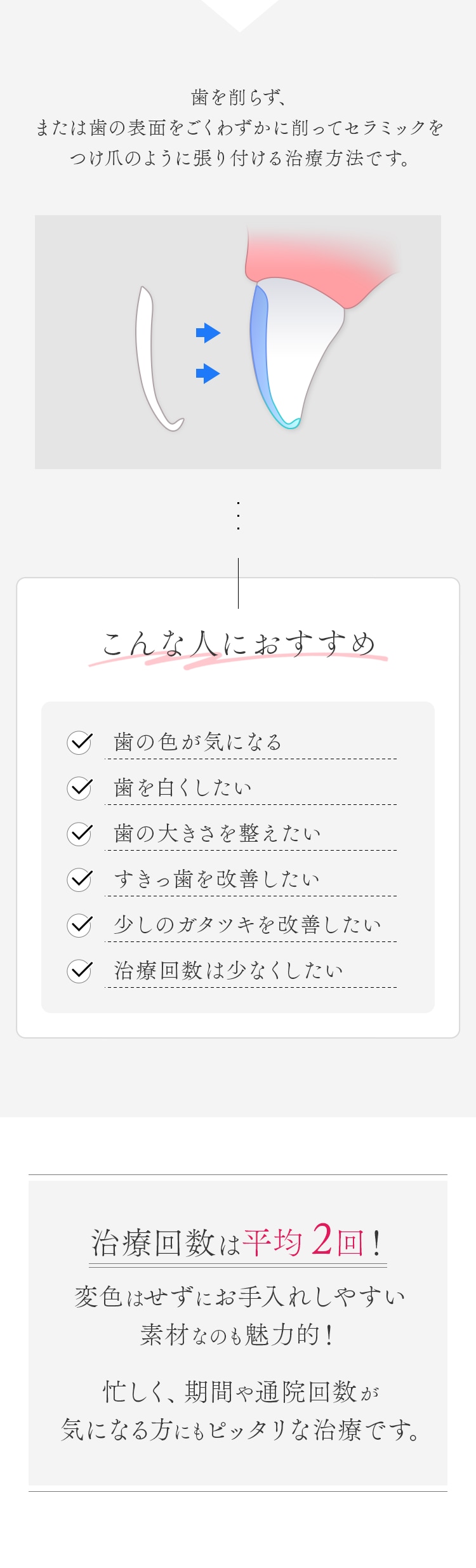Click the veneer diagram image panel
Image resolution: width=476 pixels, height=1568 pixels.
238,342
